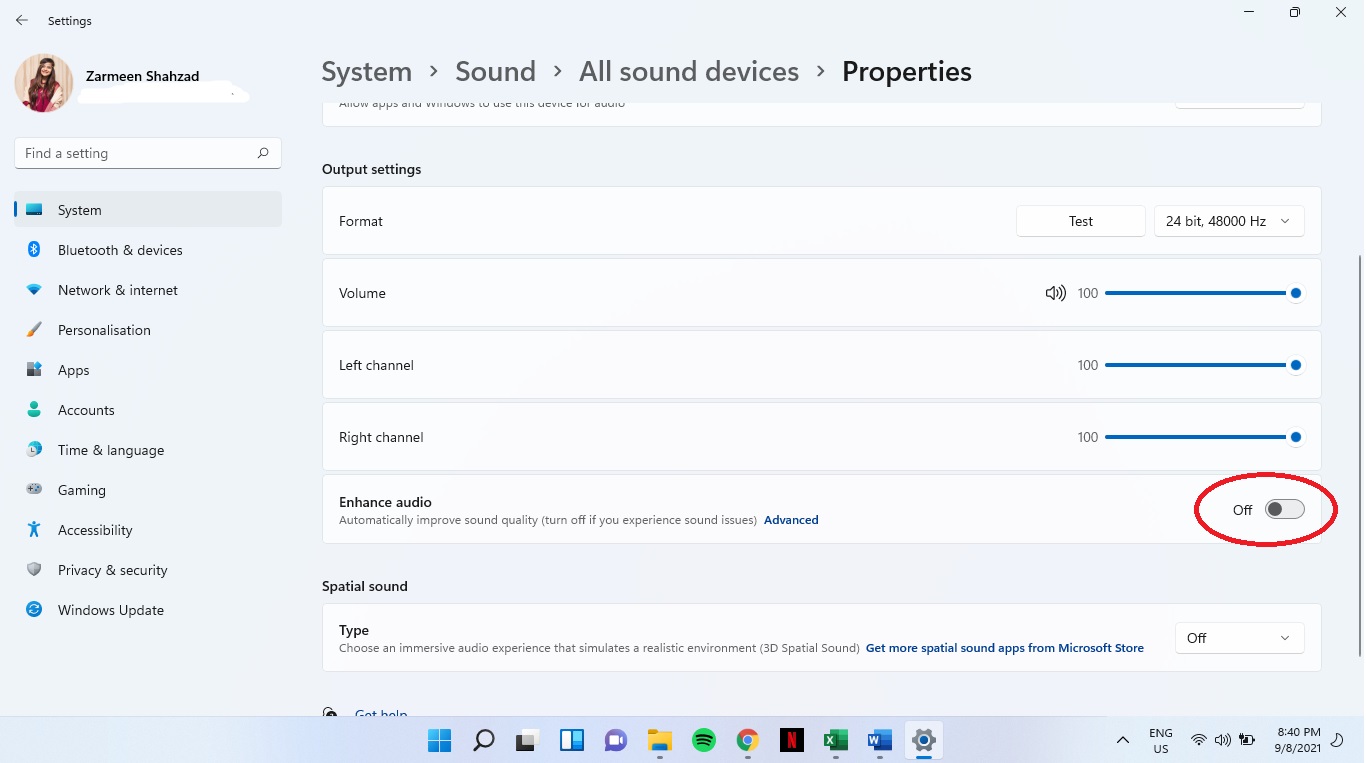Open the Advanced enhance audio link
The image size is (1366, 763).
tap(791, 519)
